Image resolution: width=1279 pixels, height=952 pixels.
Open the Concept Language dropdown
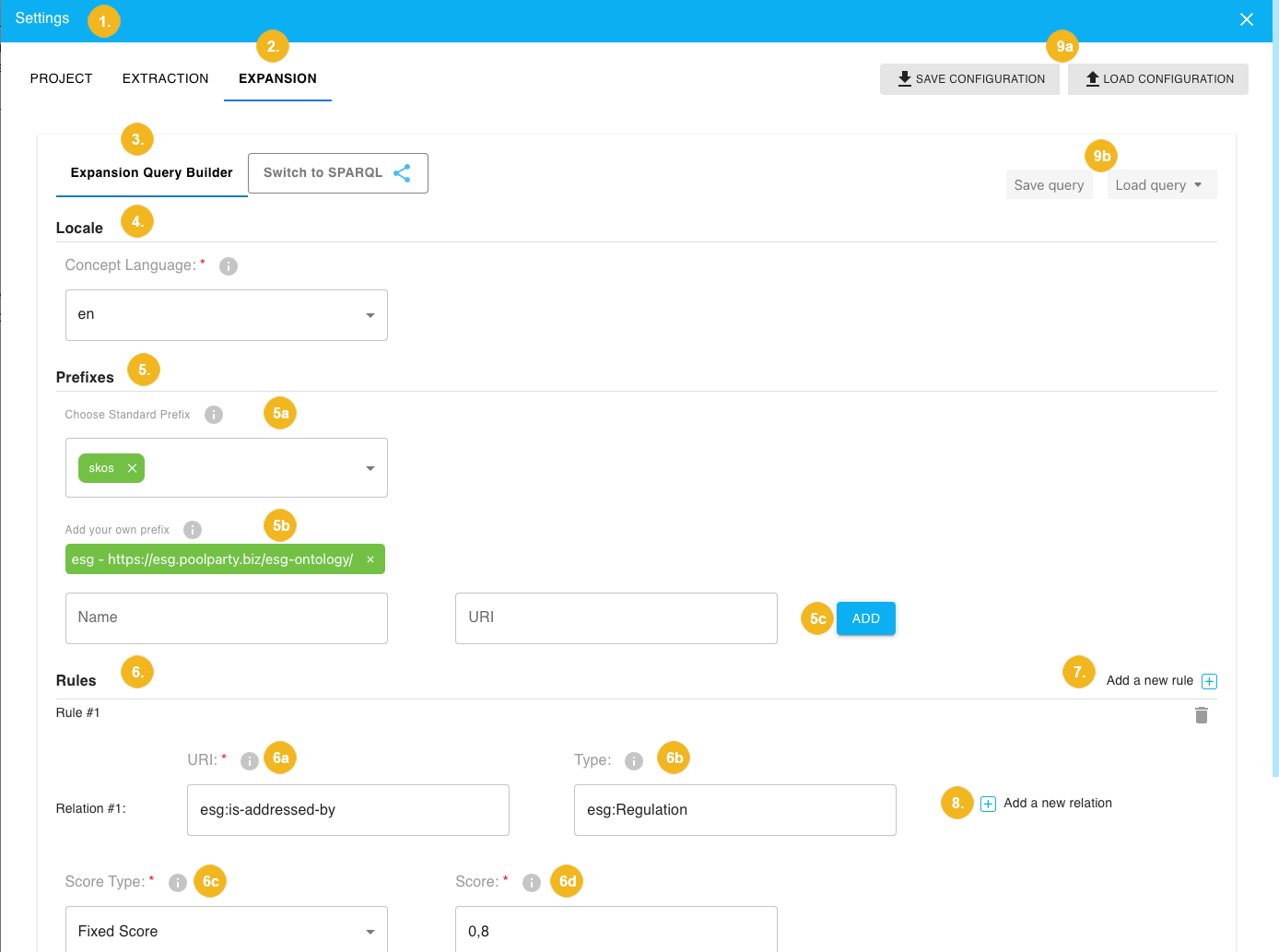(227, 315)
